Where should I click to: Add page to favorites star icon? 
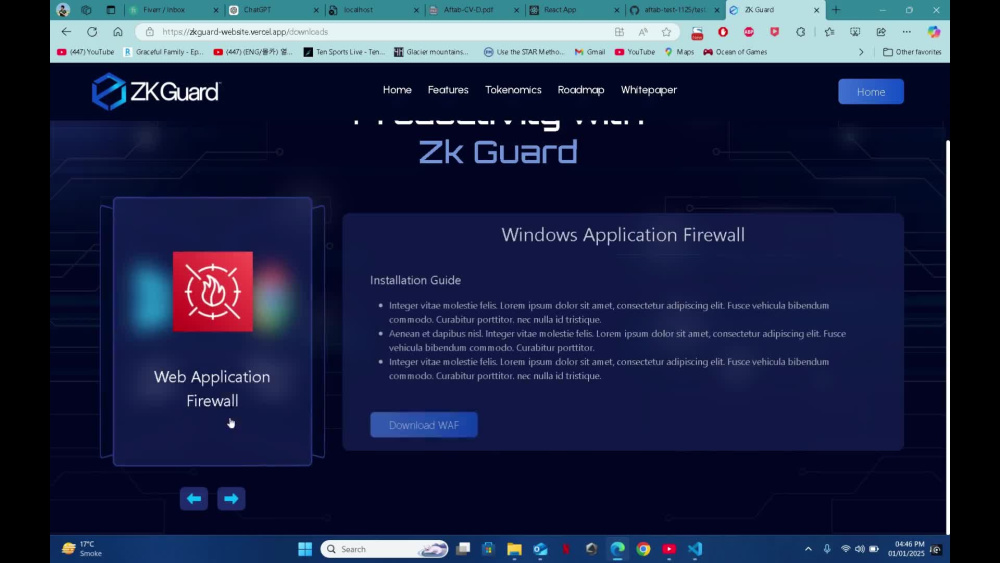(666, 32)
